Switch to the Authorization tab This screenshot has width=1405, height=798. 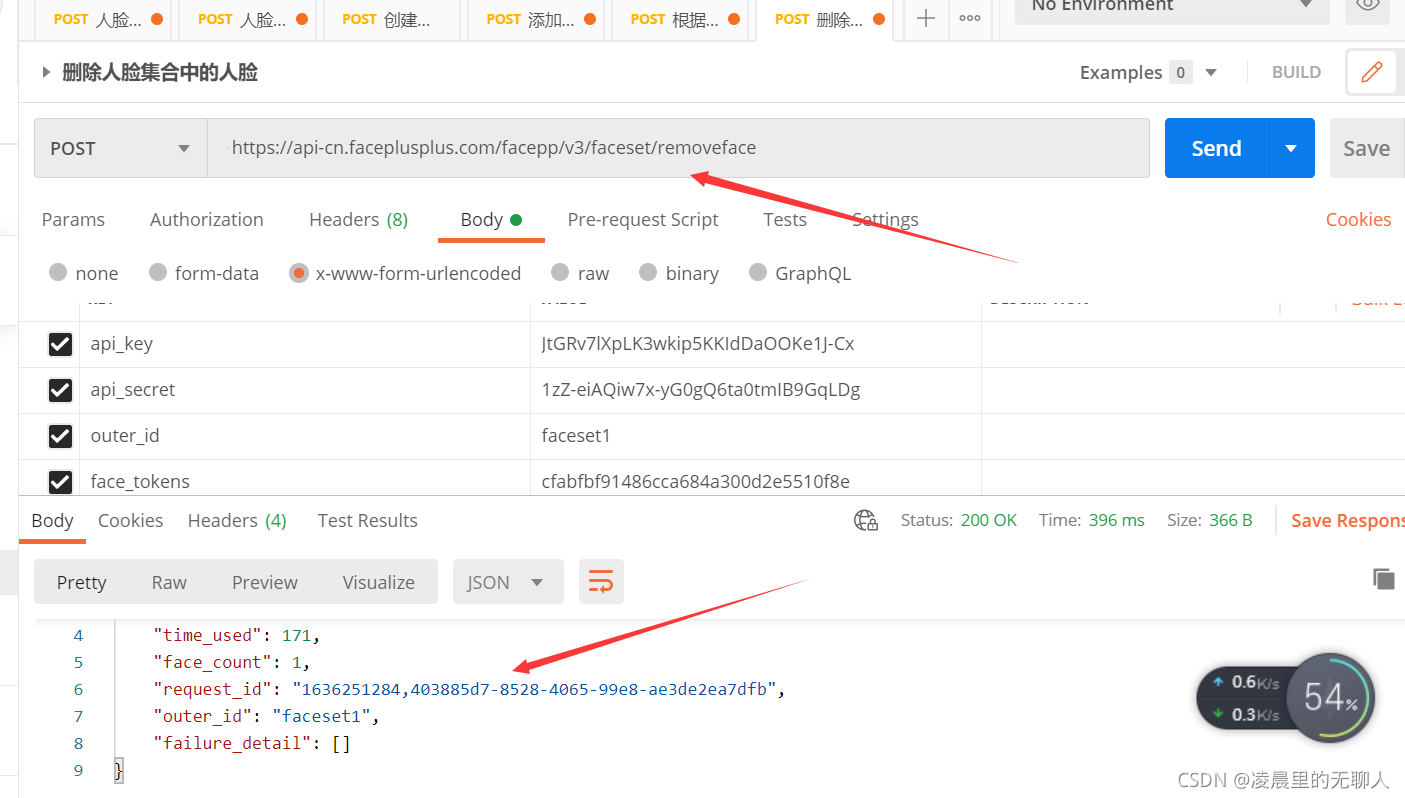point(207,220)
